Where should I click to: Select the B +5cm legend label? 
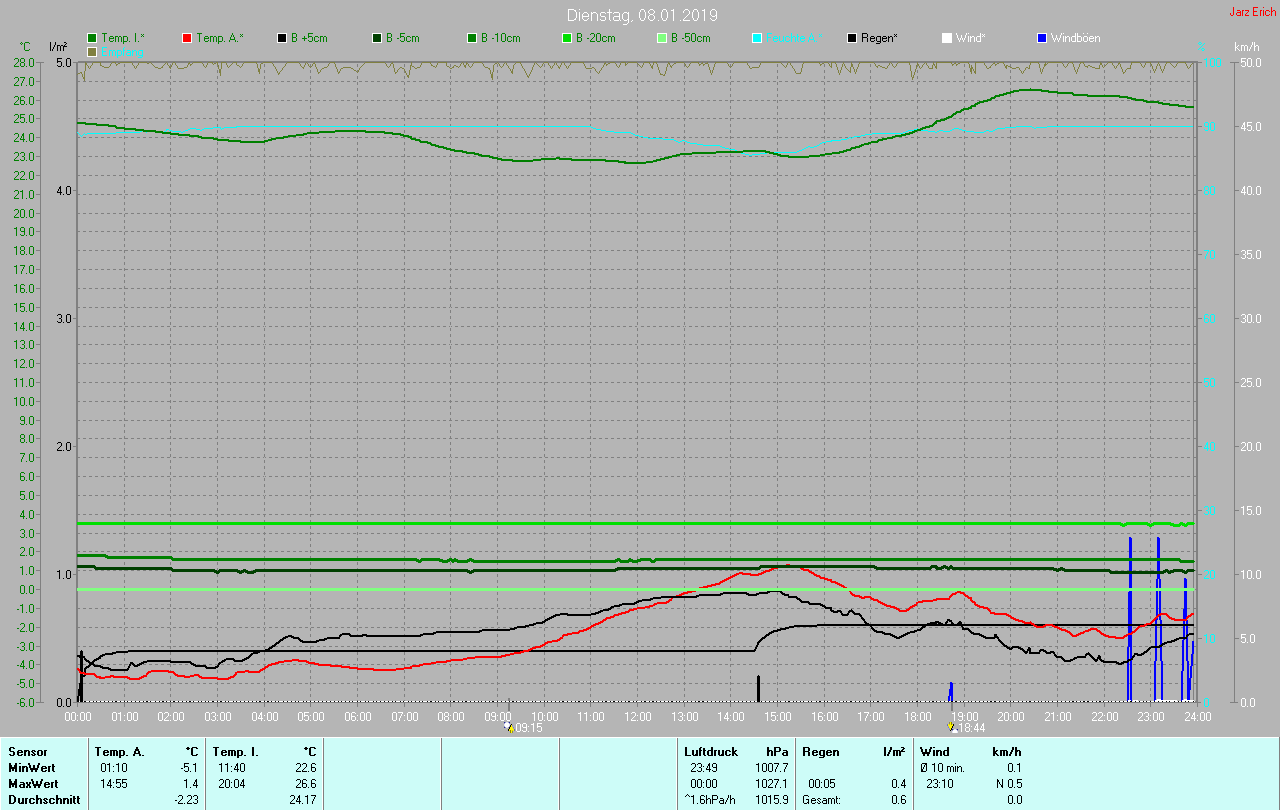click(x=310, y=38)
